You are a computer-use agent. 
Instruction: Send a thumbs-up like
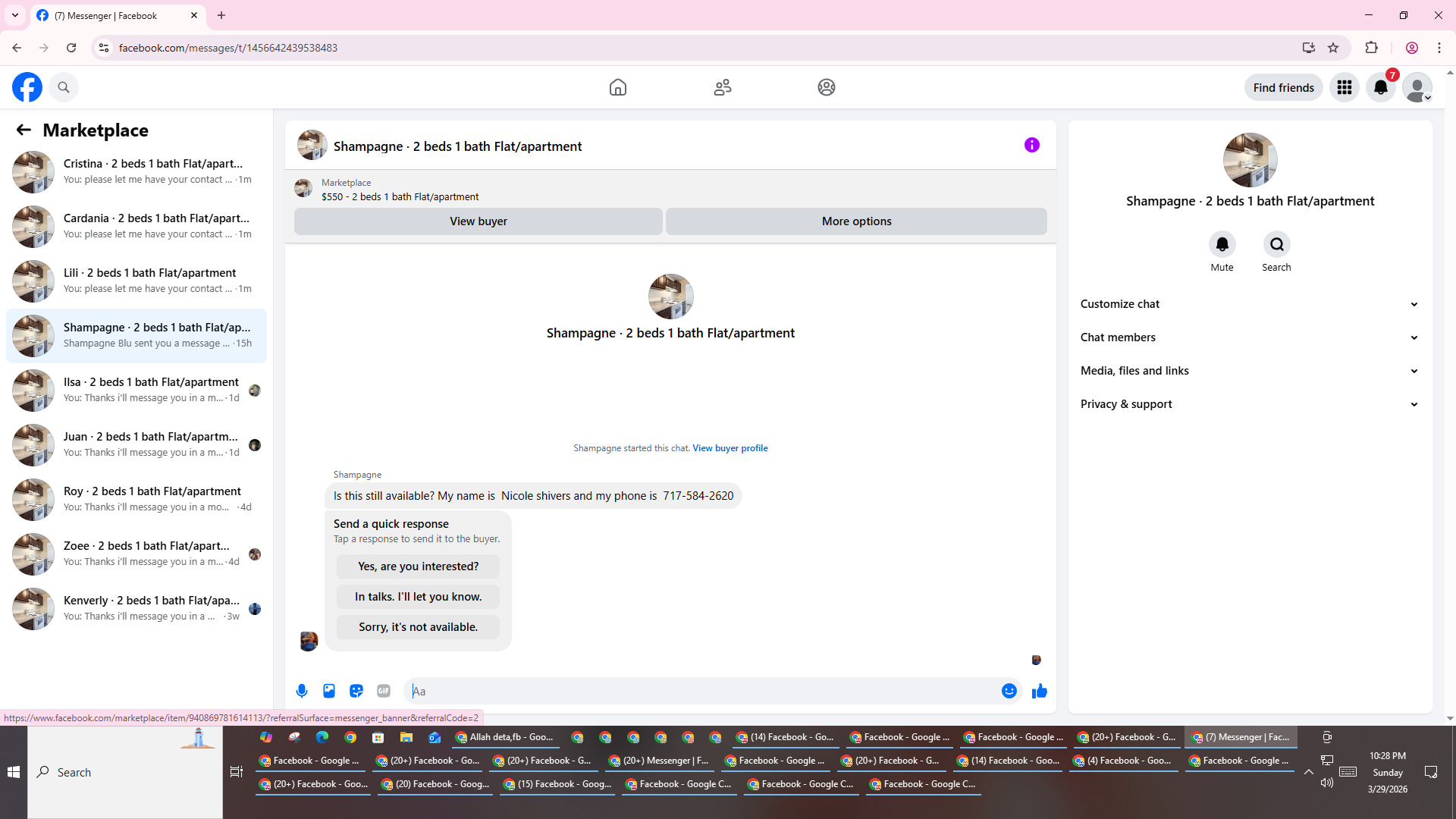point(1040,691)
